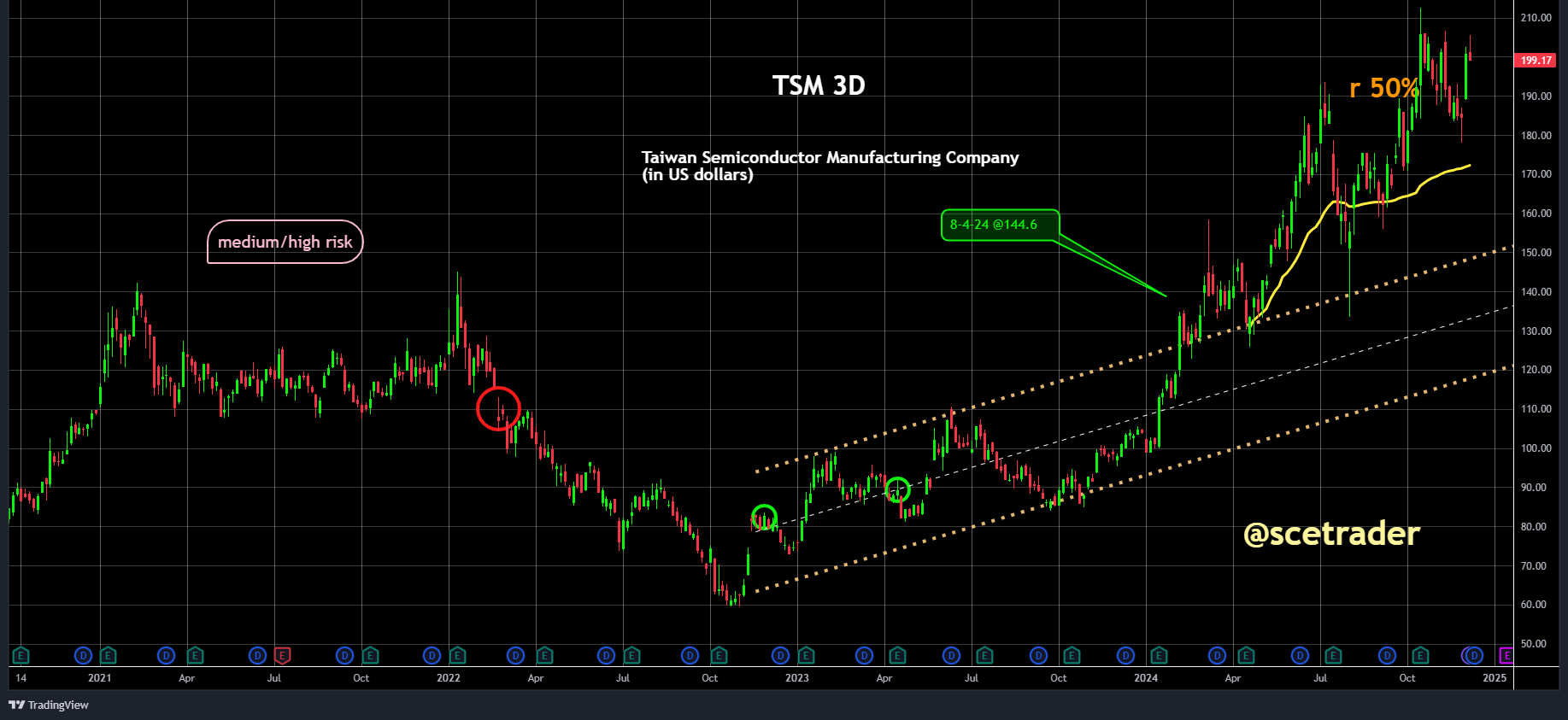The height and width of the screenshot is (720, 1568).
Task: Open the December 2024 dividend D marker
Action: (1474, 656)
